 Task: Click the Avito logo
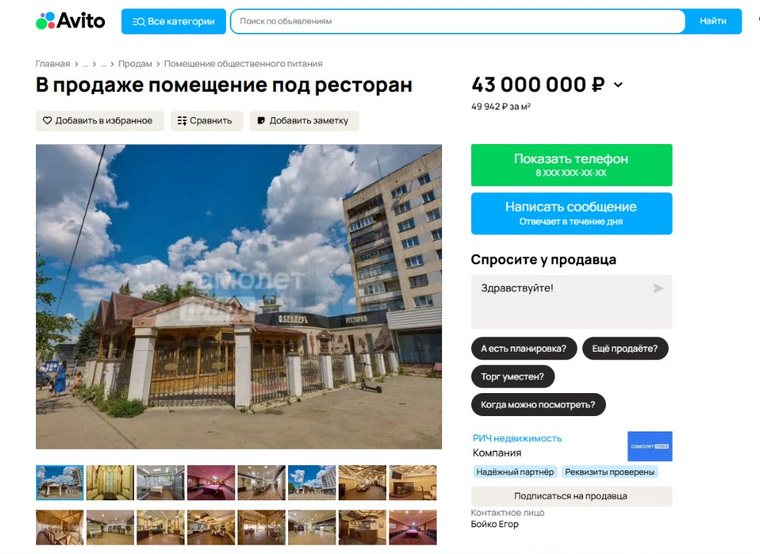click(70, 21)
